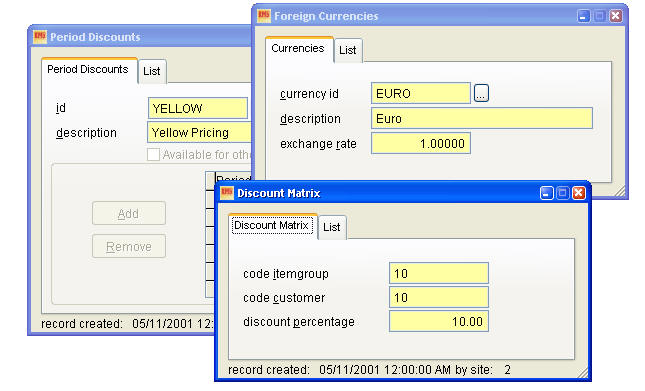Select the Currencies tab
This screenshot has width=645, height=391.
pyautogui.click(x=298, y=49)
